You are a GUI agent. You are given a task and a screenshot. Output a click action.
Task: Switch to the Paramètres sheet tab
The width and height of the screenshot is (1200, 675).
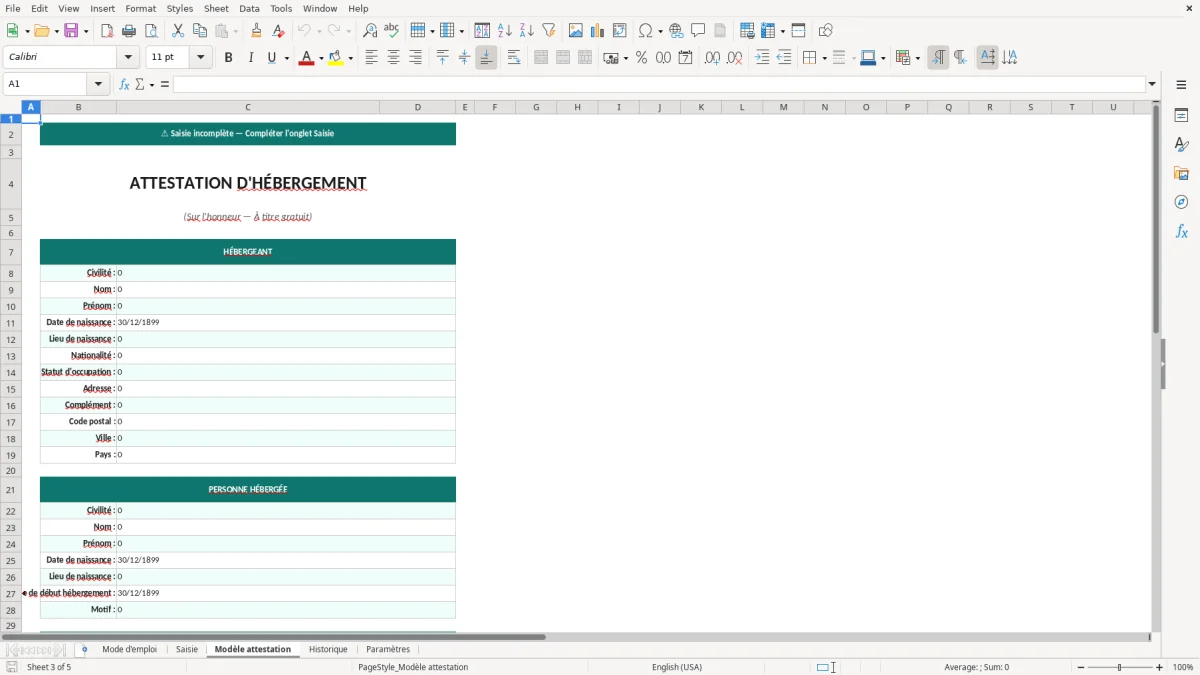[388, 649]
